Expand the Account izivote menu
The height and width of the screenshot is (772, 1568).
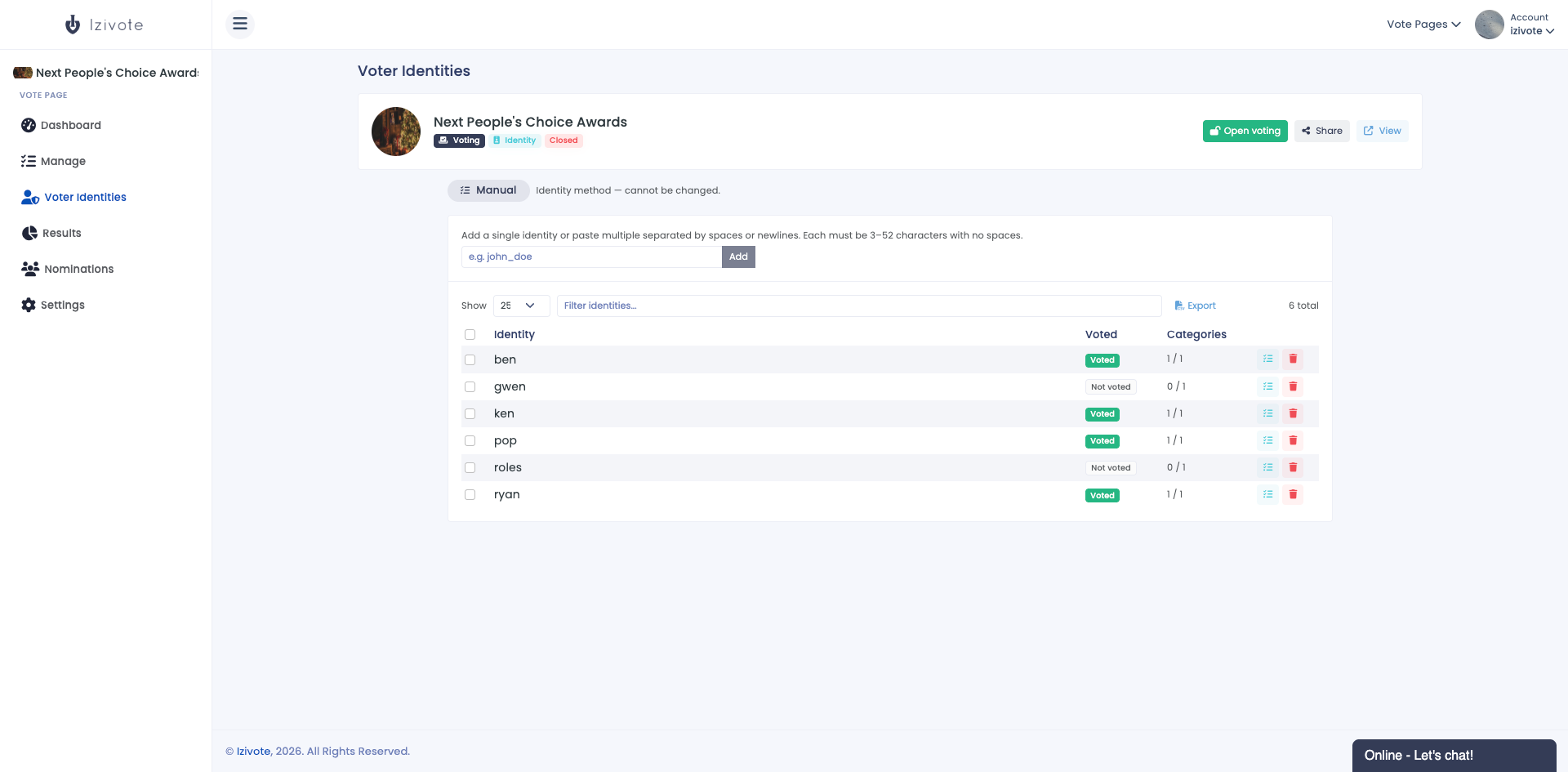[x=1516, y=25]
